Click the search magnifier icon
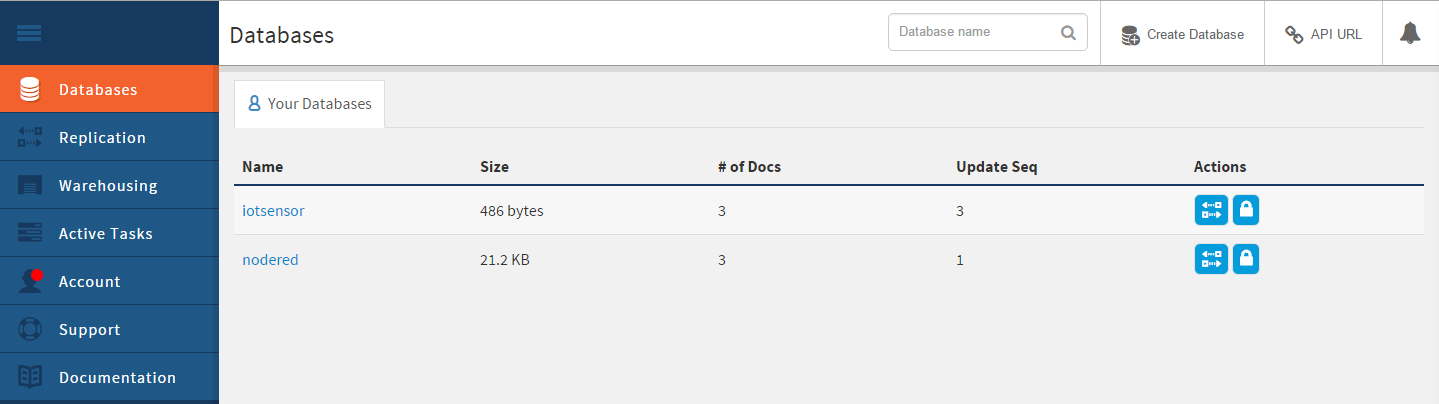 [x=1068, y=32]
